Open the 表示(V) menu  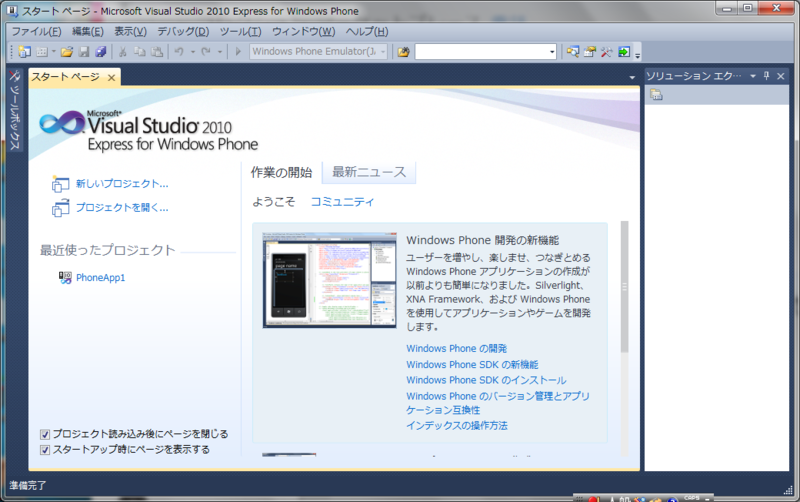130,32
